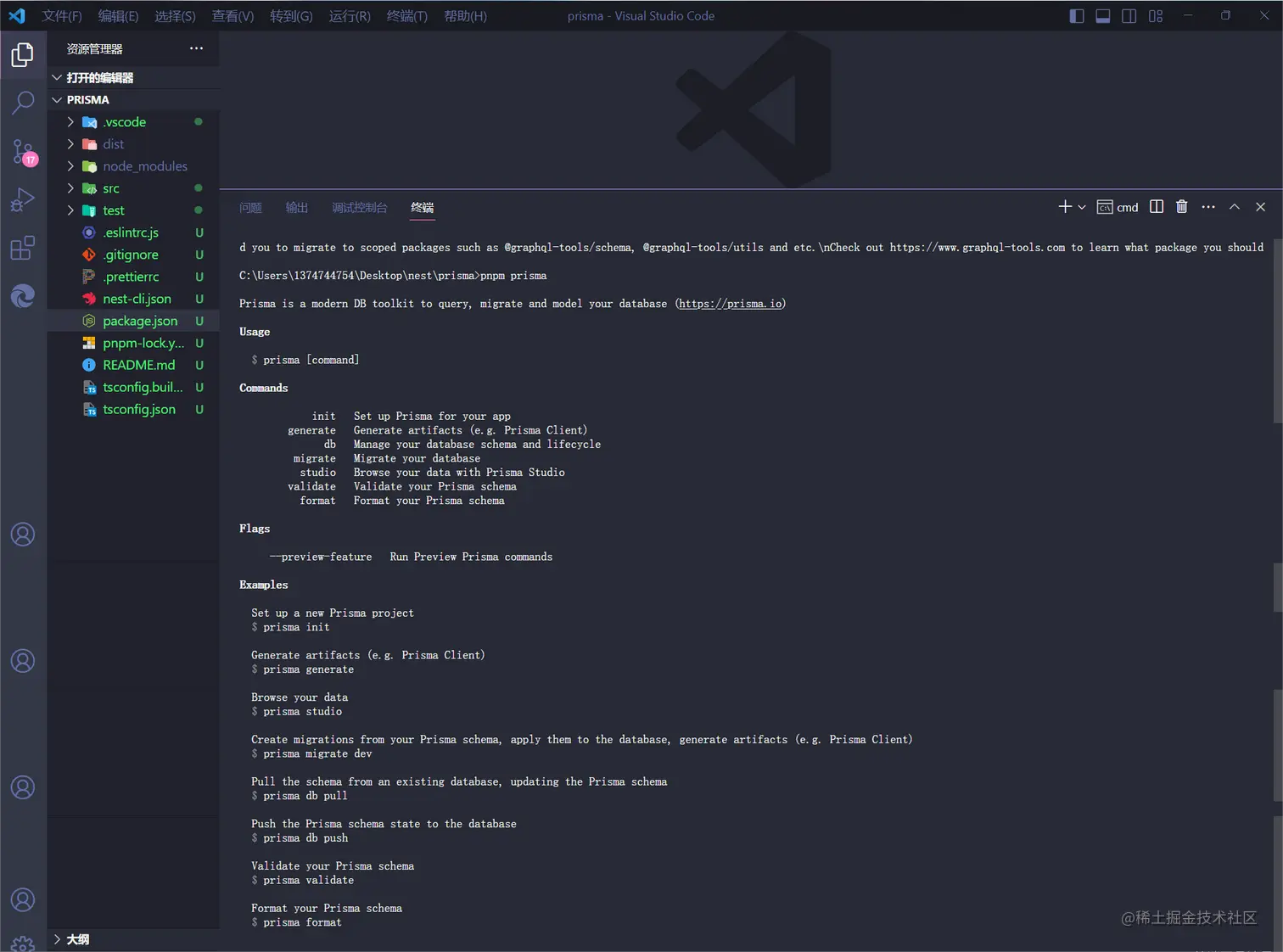
Task: Expand the test folder
Action: tap(133, 210)
